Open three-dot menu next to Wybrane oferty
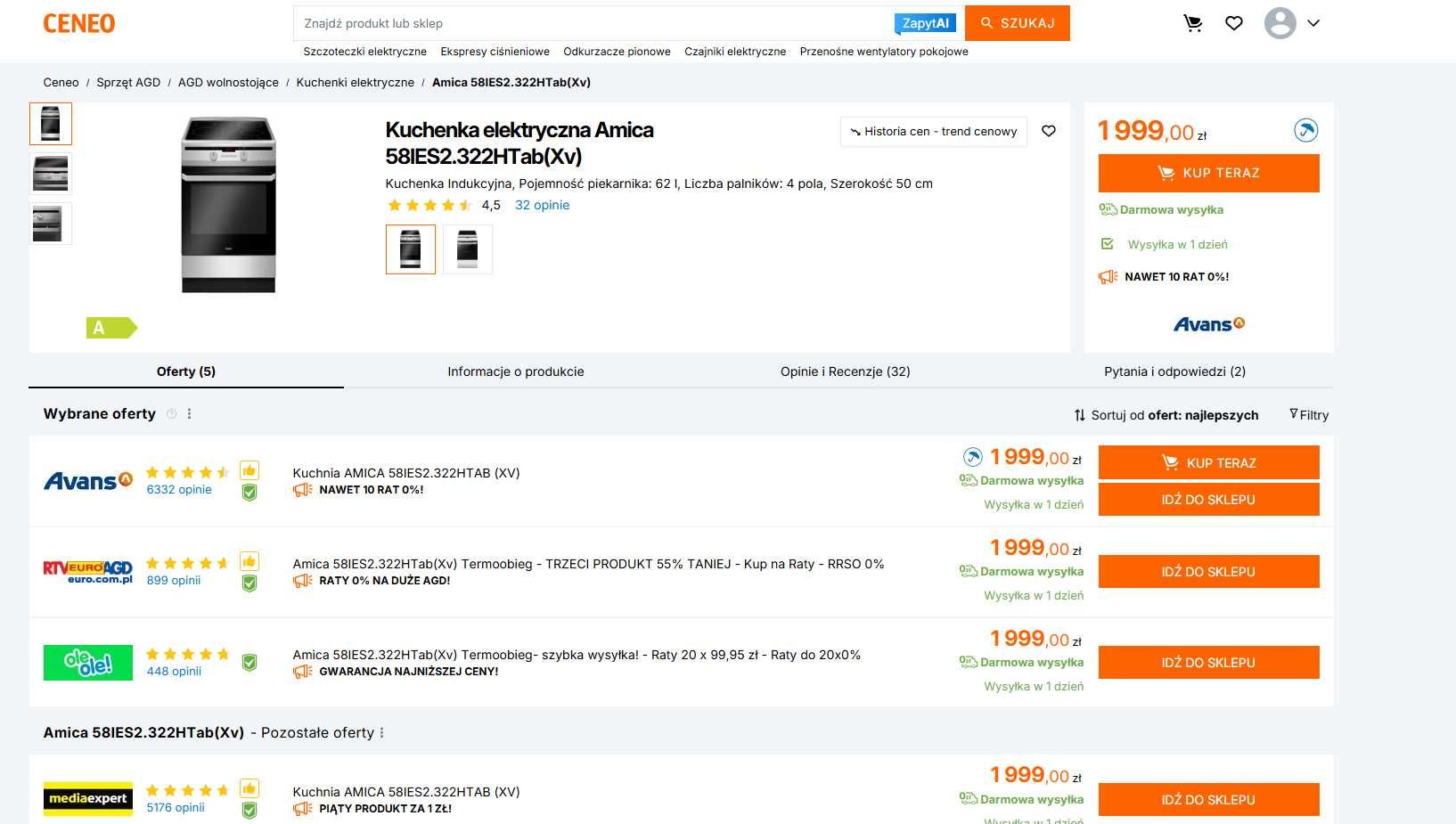 [190, 414]
